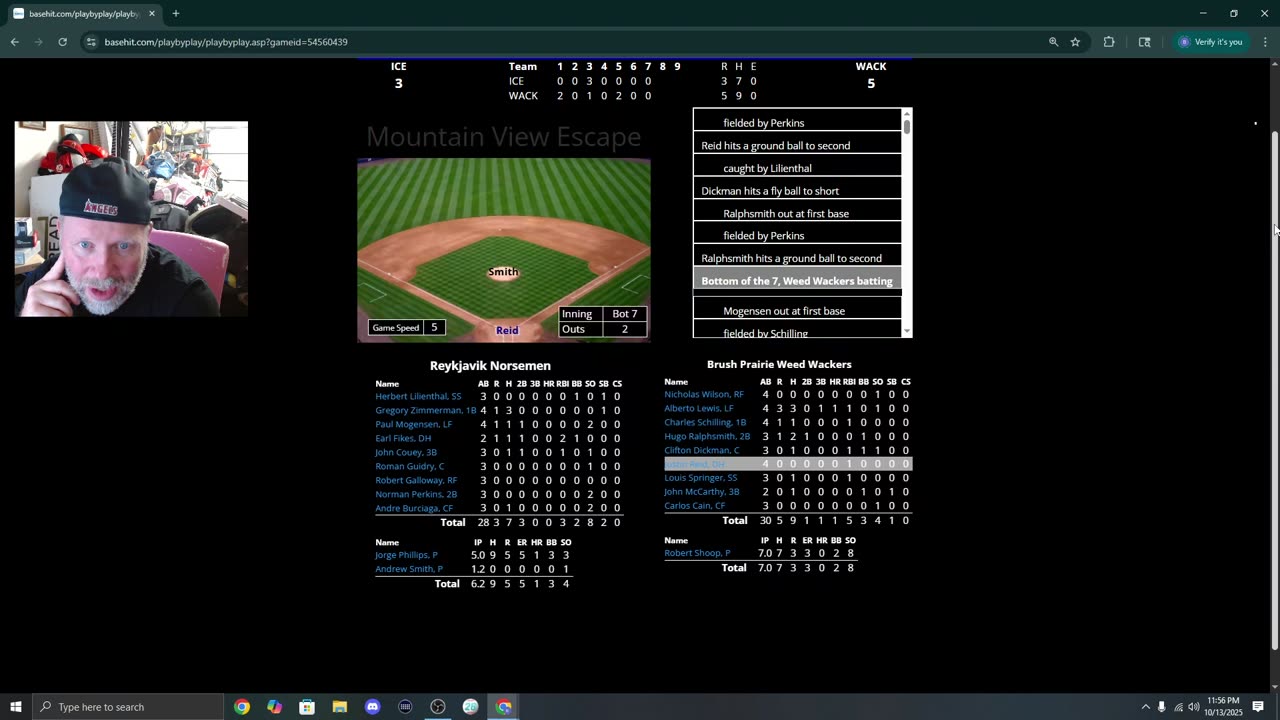Image resolution: width=1280 pixels, height=720 pixels.
Task: Open Nicholas Wilson's player link
Action: point(704,395)
